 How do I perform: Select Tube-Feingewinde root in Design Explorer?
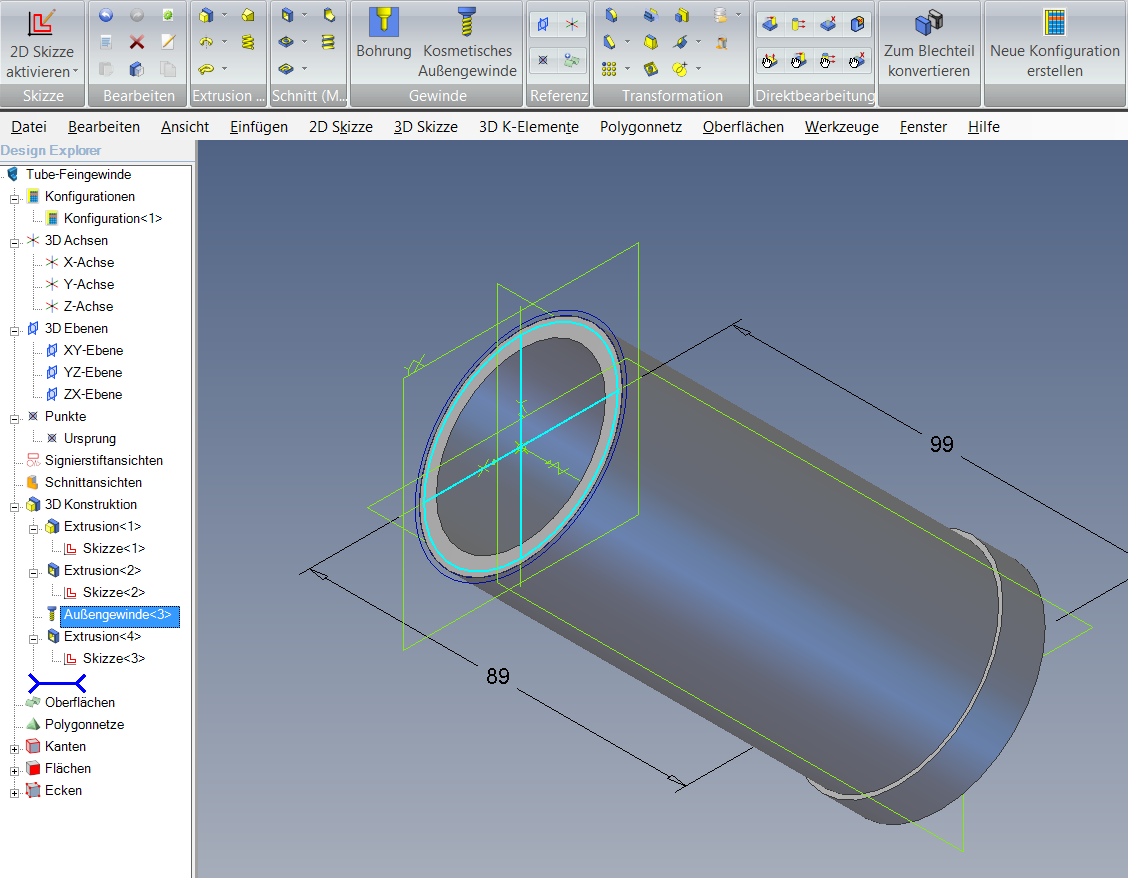(x=78, y=174)
